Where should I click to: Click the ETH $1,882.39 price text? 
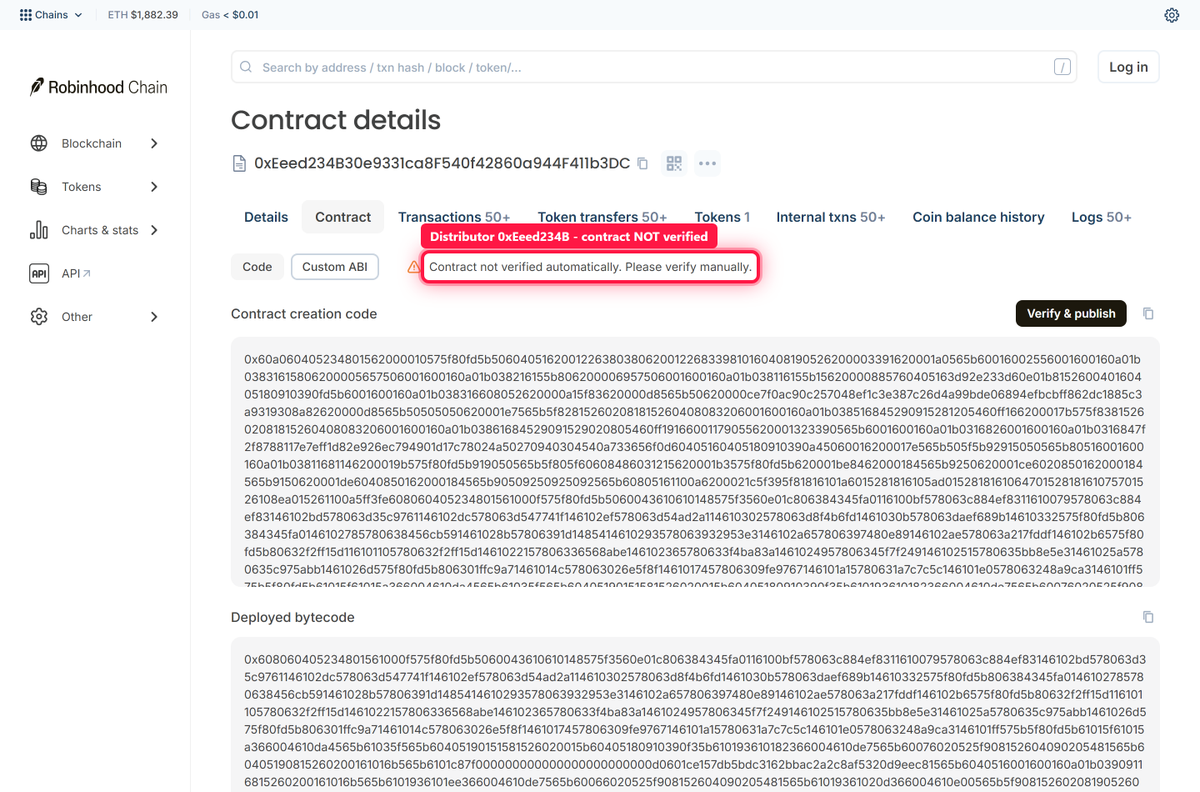pyautogui.click(x=143, y=15)
